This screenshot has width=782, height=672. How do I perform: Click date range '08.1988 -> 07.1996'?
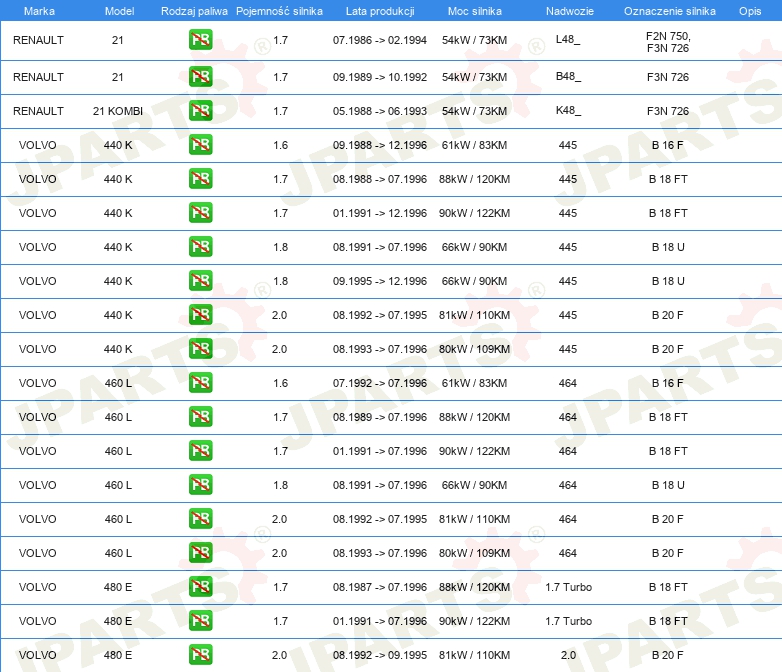coord(380,179)
